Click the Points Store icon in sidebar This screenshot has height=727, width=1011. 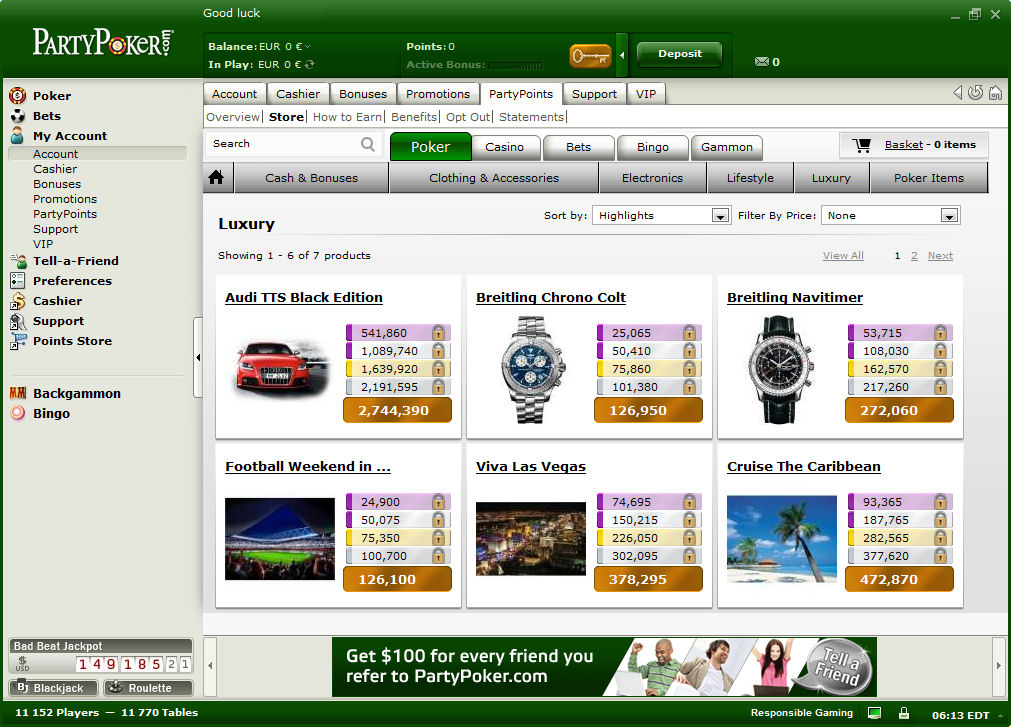(x=17, y=341)
